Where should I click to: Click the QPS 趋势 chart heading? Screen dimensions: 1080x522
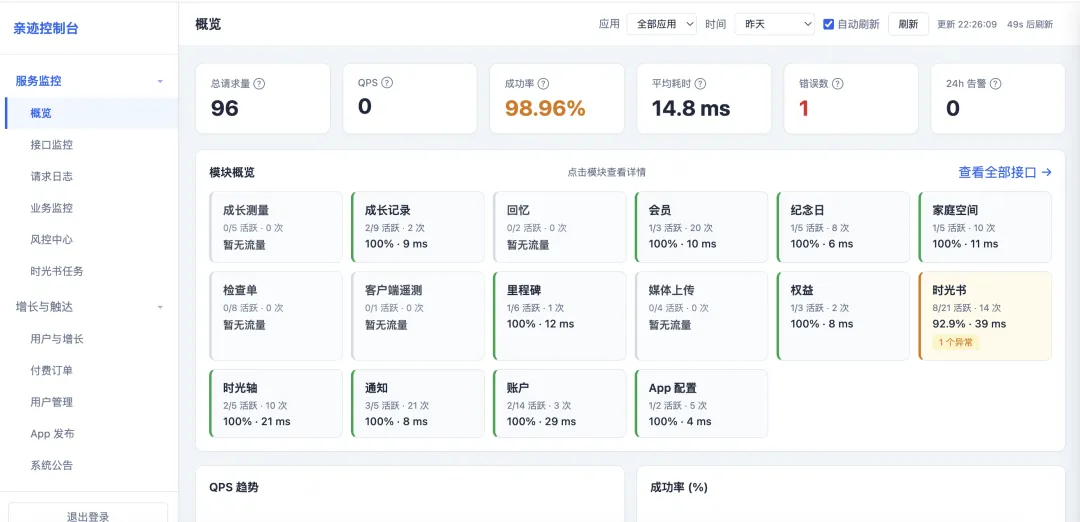tap(234, 488)
